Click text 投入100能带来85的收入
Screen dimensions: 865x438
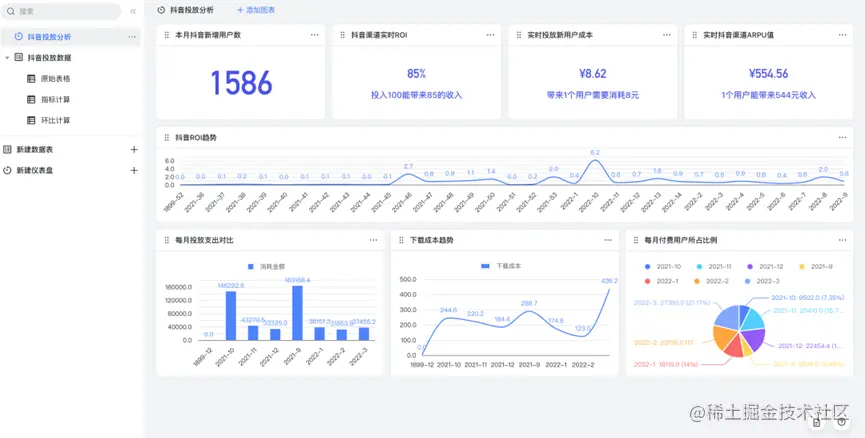click(417, 95)
